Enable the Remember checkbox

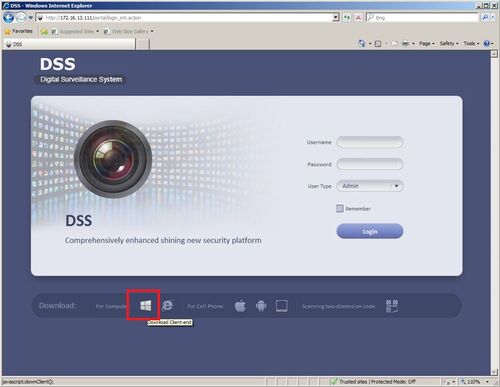(339, 208)
